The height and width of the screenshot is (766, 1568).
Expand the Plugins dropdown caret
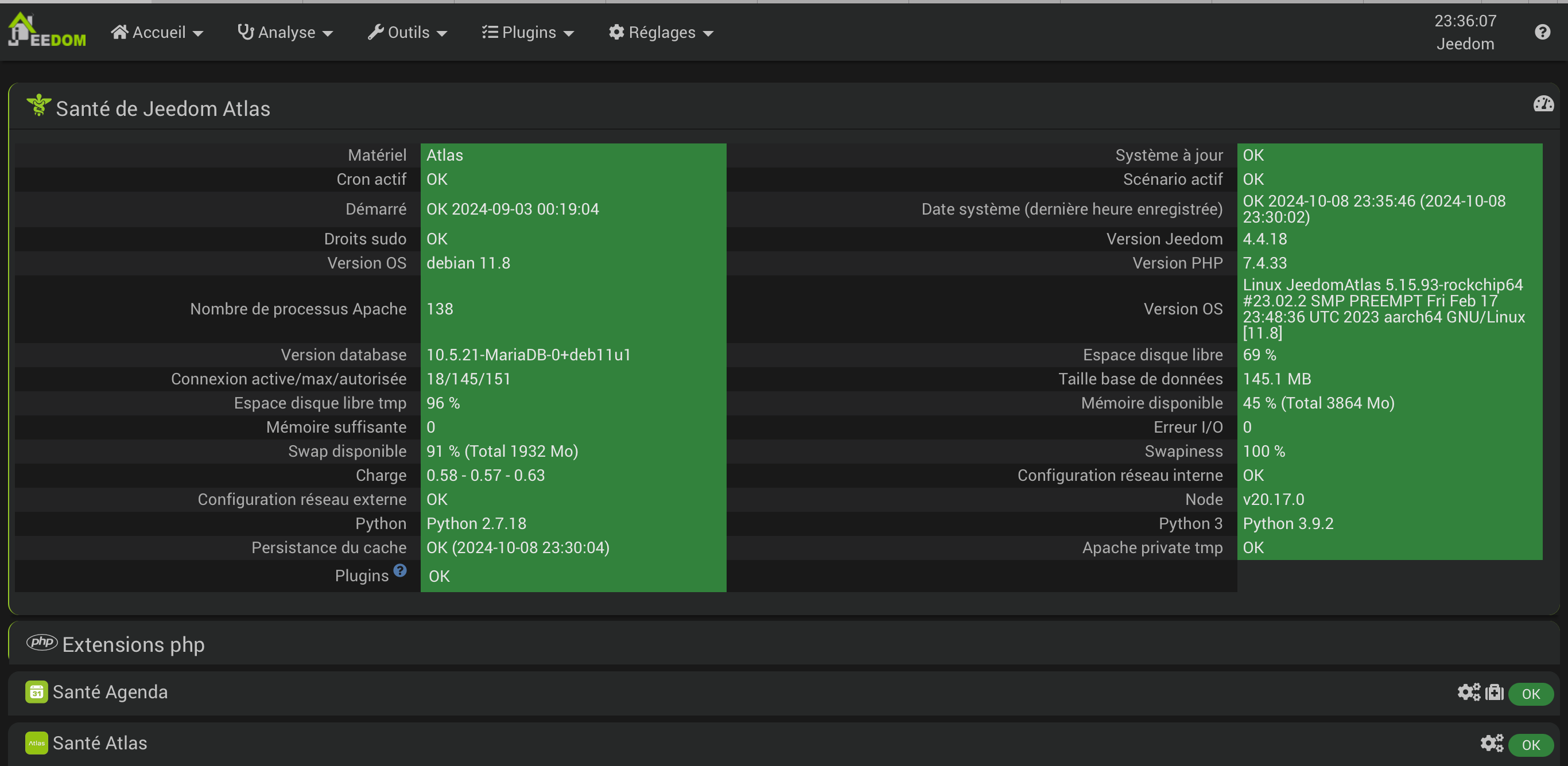click(569, 34)
